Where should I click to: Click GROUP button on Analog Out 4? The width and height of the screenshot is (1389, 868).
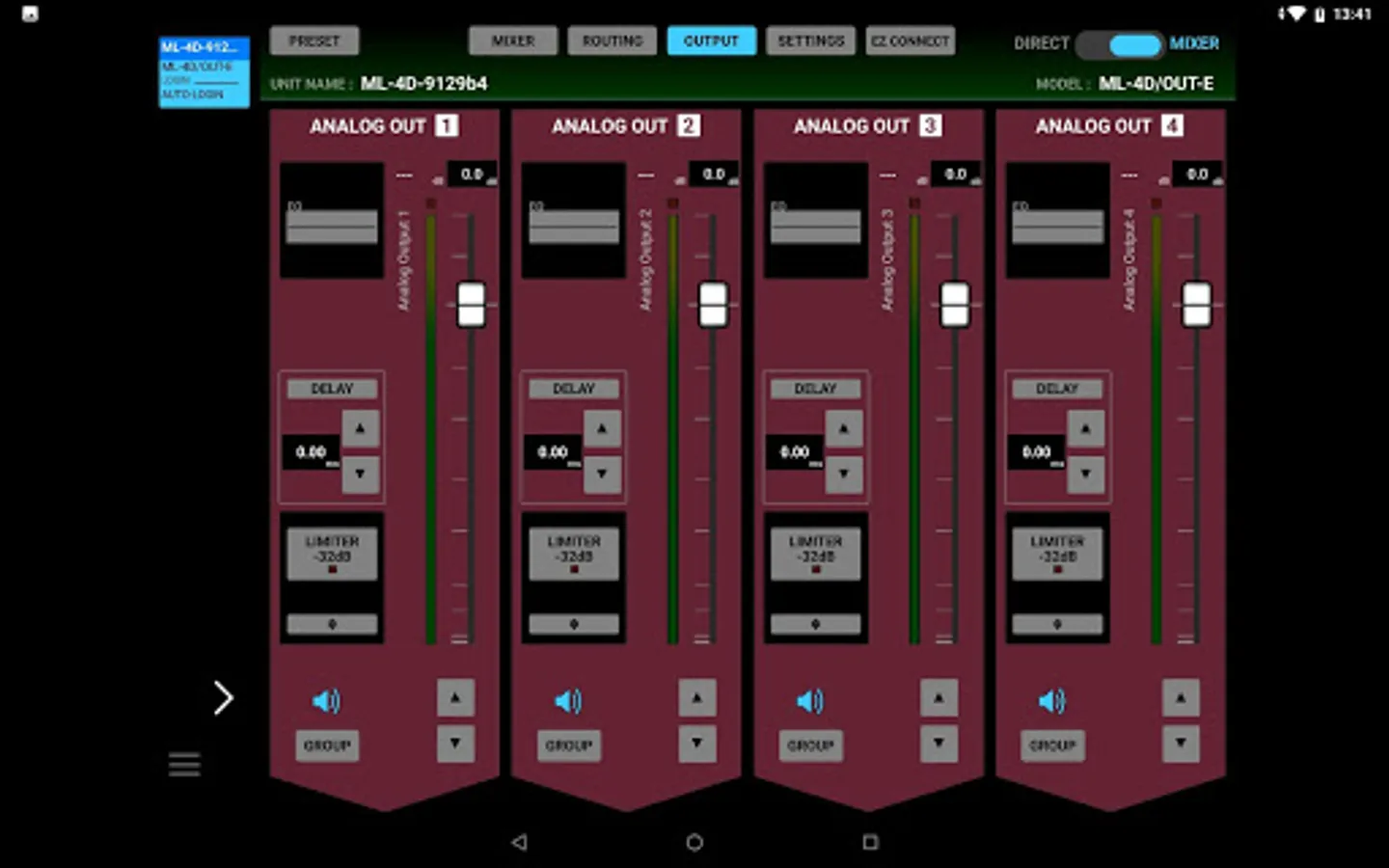coord(1053,746)
